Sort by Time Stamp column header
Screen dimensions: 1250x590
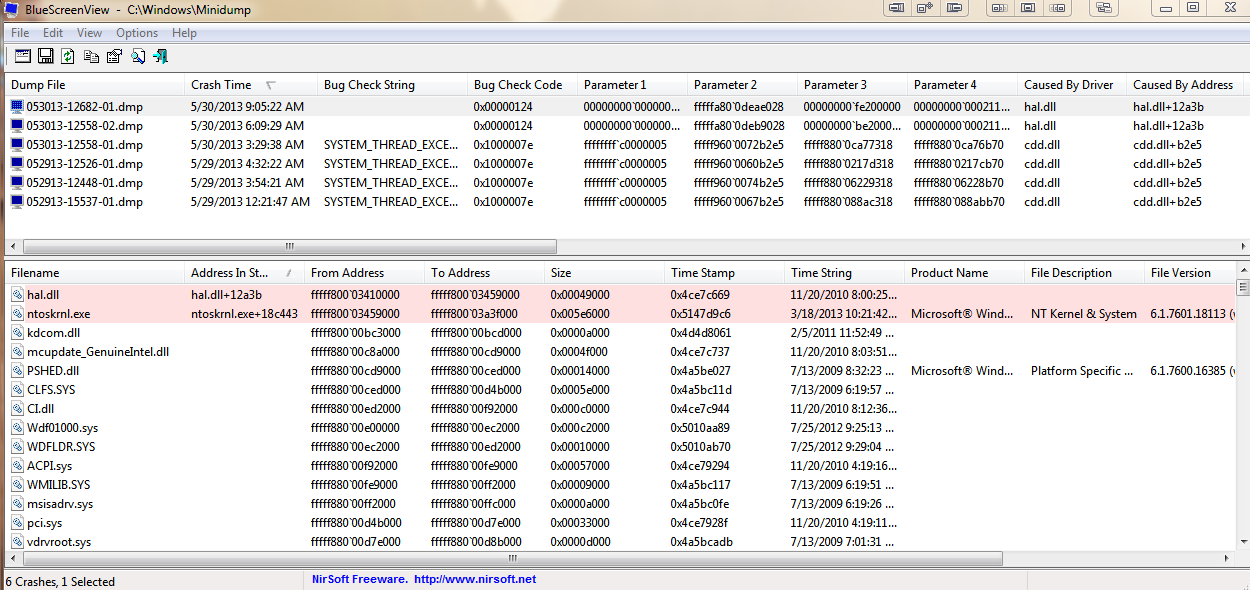(724, 273)
